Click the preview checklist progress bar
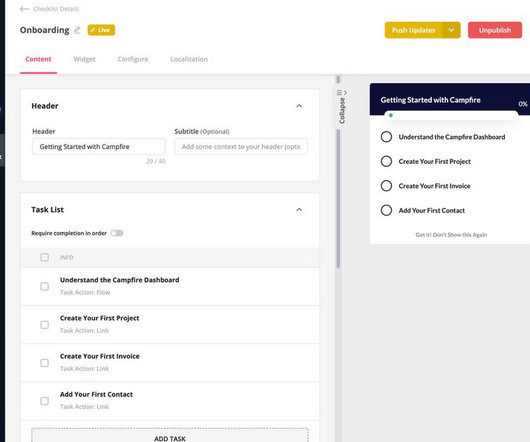 tap(451, 115)
